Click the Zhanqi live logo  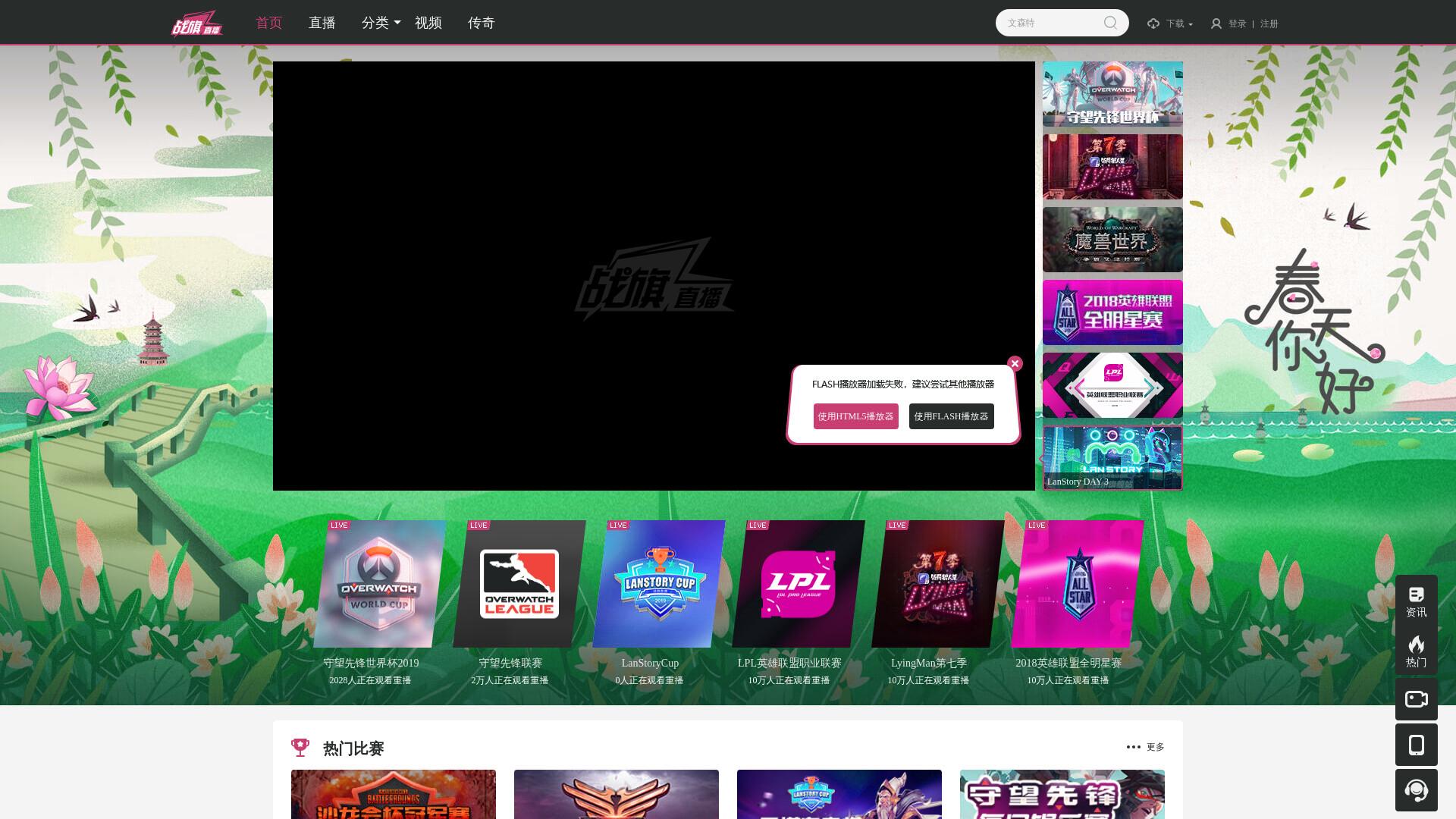[x=196, y=23]
